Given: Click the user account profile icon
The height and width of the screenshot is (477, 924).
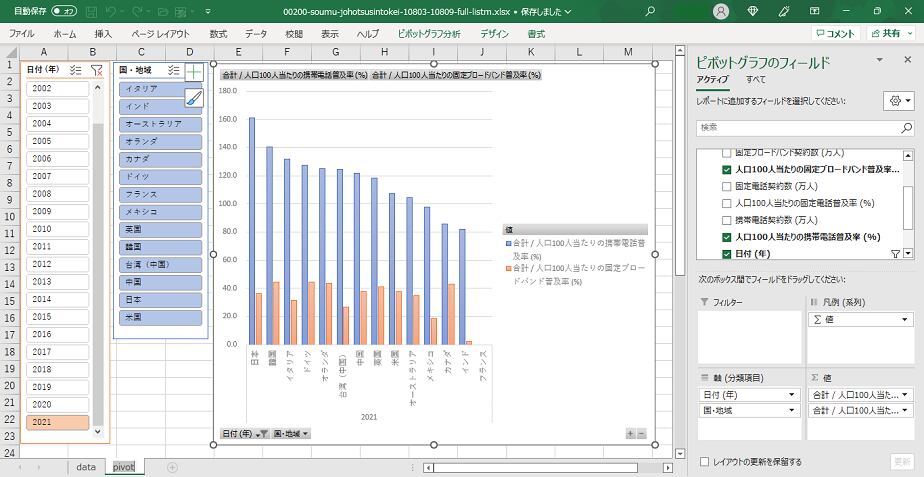Looking at the screenshot, I should click(721, 10).
